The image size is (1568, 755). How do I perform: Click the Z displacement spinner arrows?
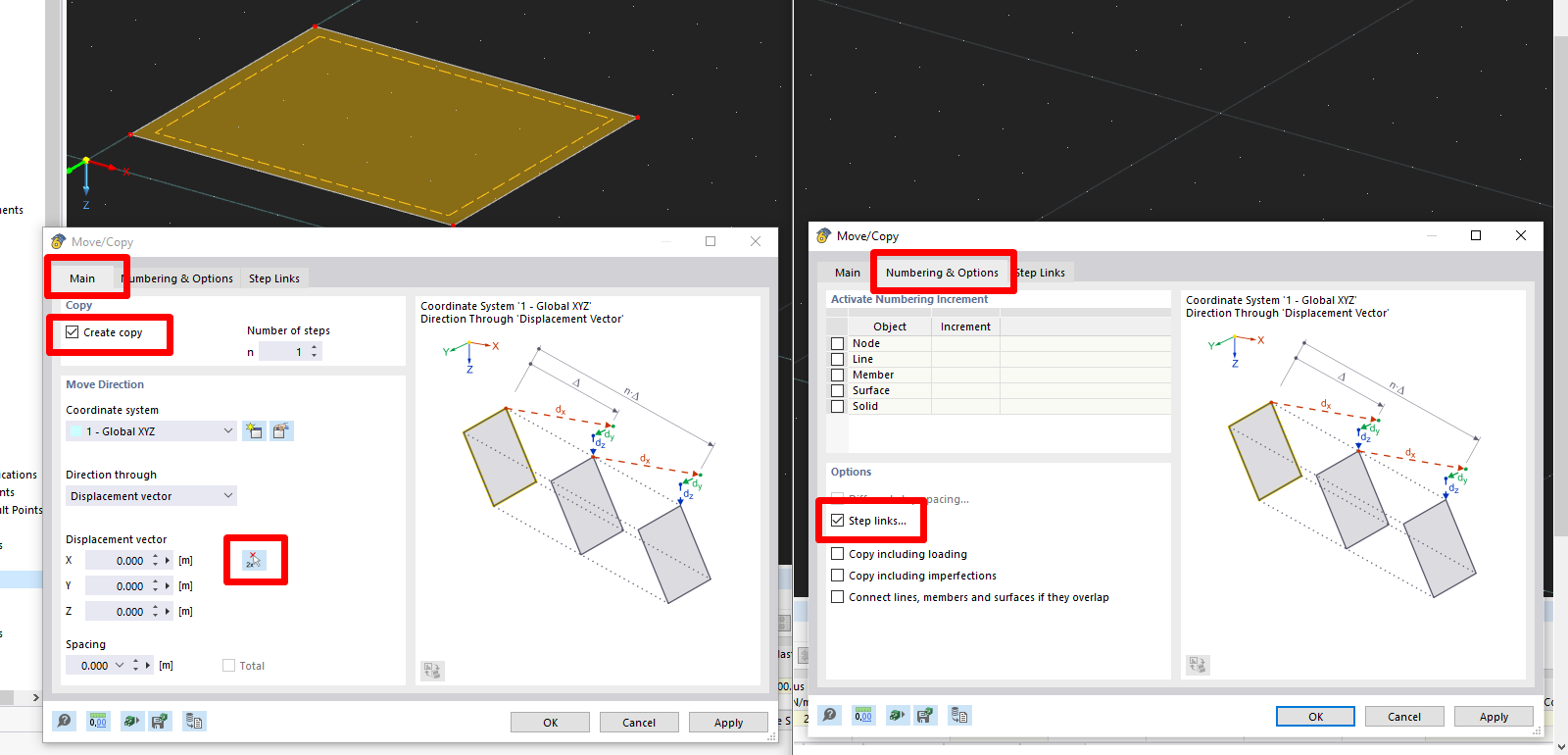click(x=155, y=612)
